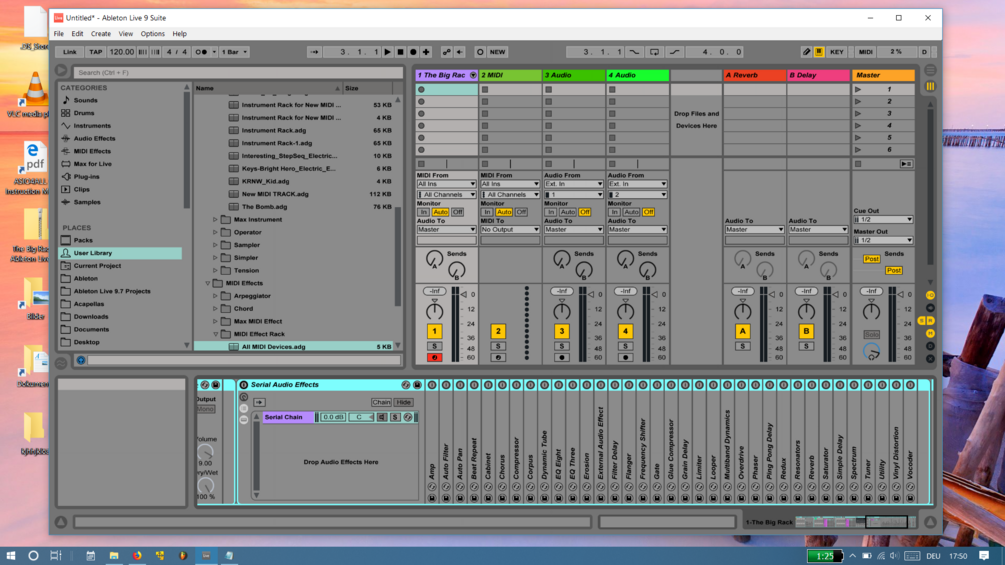This screenshot has width=1005, height=565.
Task: Open the Master Out dropdown
Action: 883,240
